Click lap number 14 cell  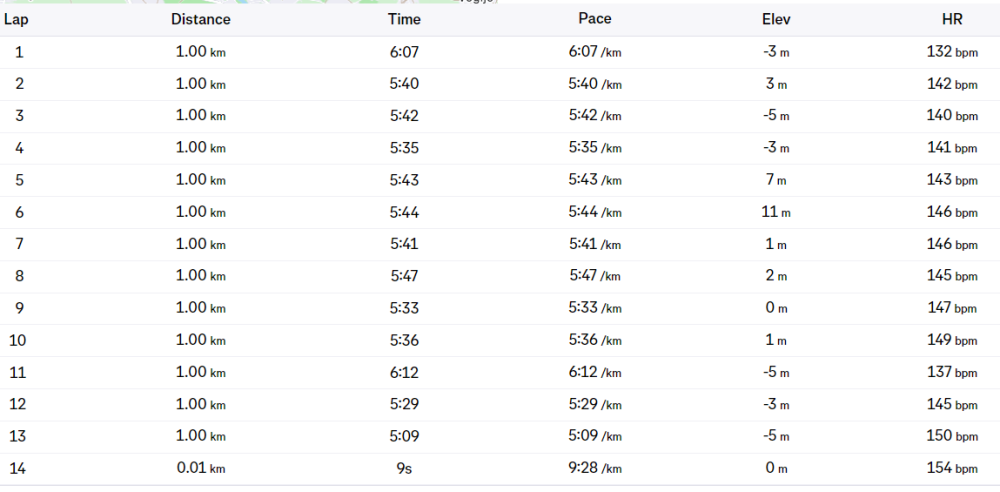click(18, 468)
